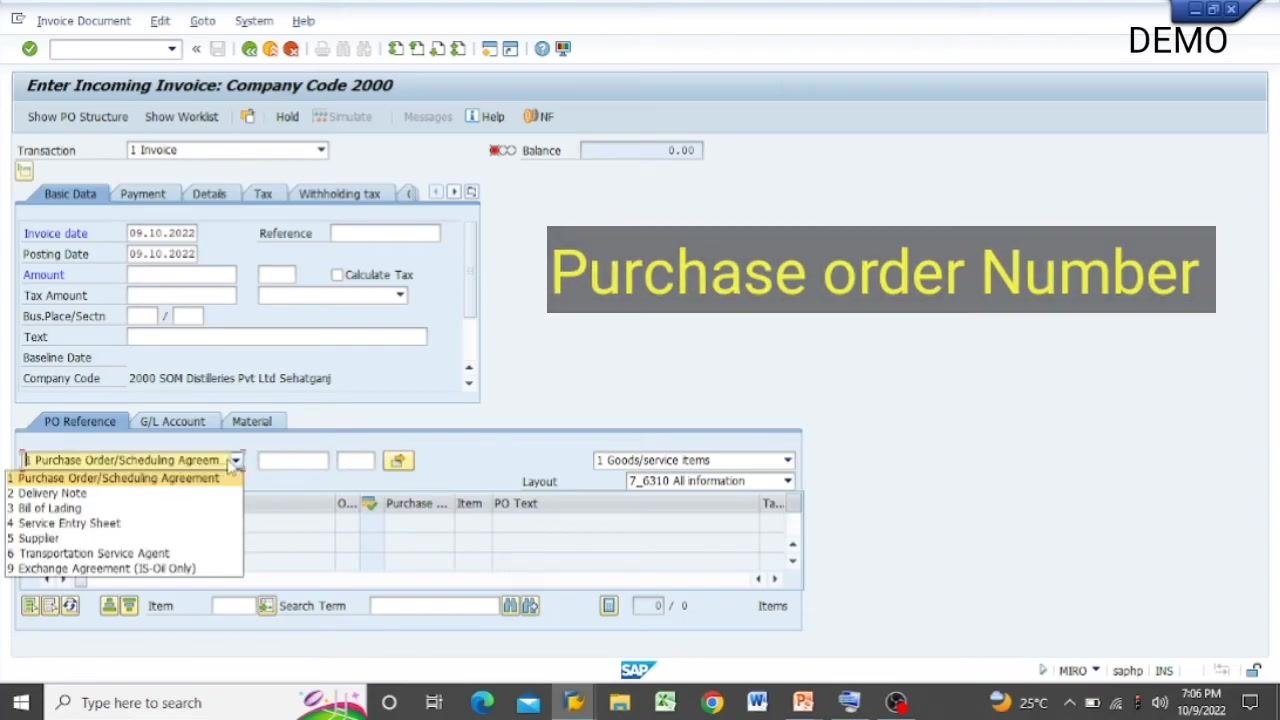1280x720 pixels.
Task: Click the Save diskette icon
Action: point(217,49)
